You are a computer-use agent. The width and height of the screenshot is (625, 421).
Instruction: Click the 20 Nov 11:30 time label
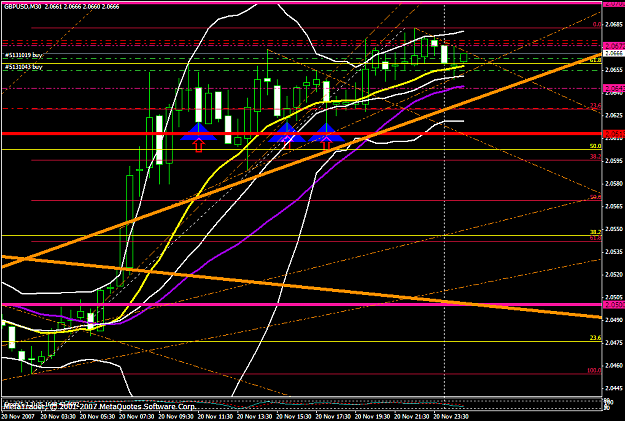click(215, 417)
